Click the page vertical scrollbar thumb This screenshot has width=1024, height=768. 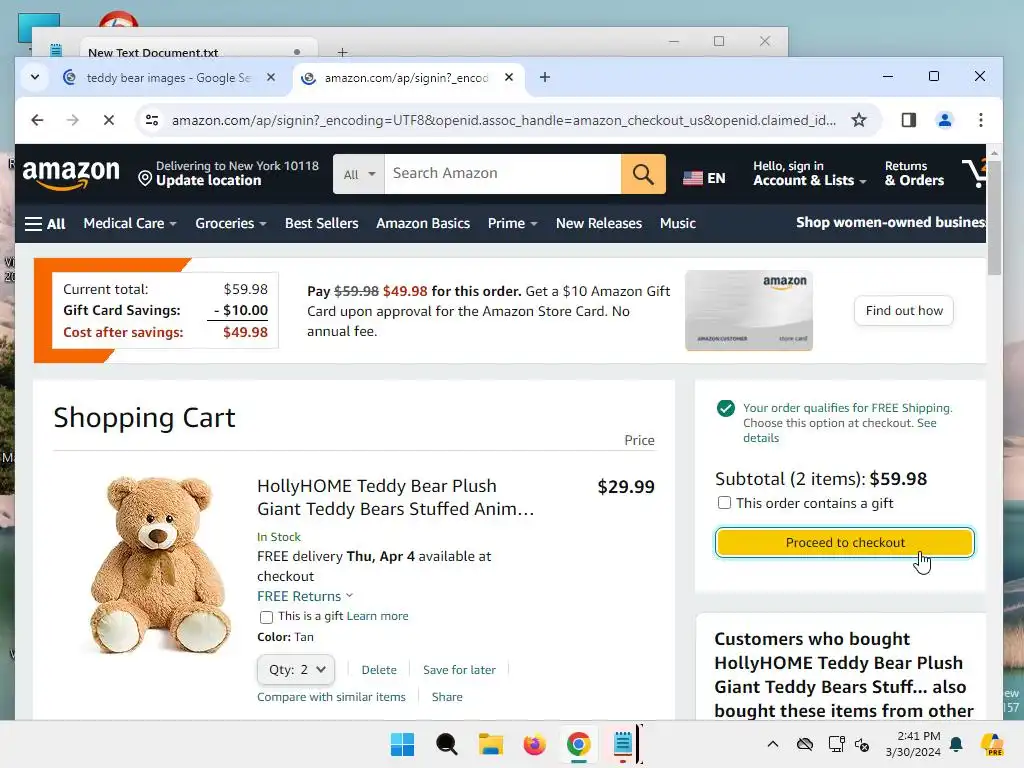click(x=994, y=216)
